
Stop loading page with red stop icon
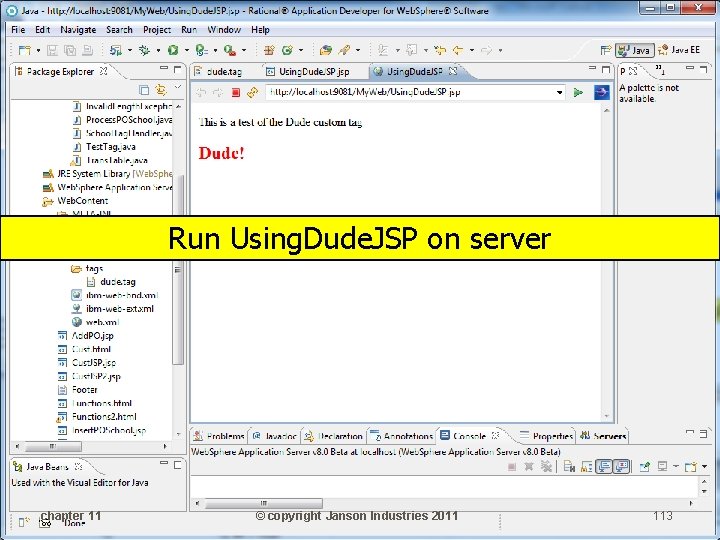tap(236, 93)
